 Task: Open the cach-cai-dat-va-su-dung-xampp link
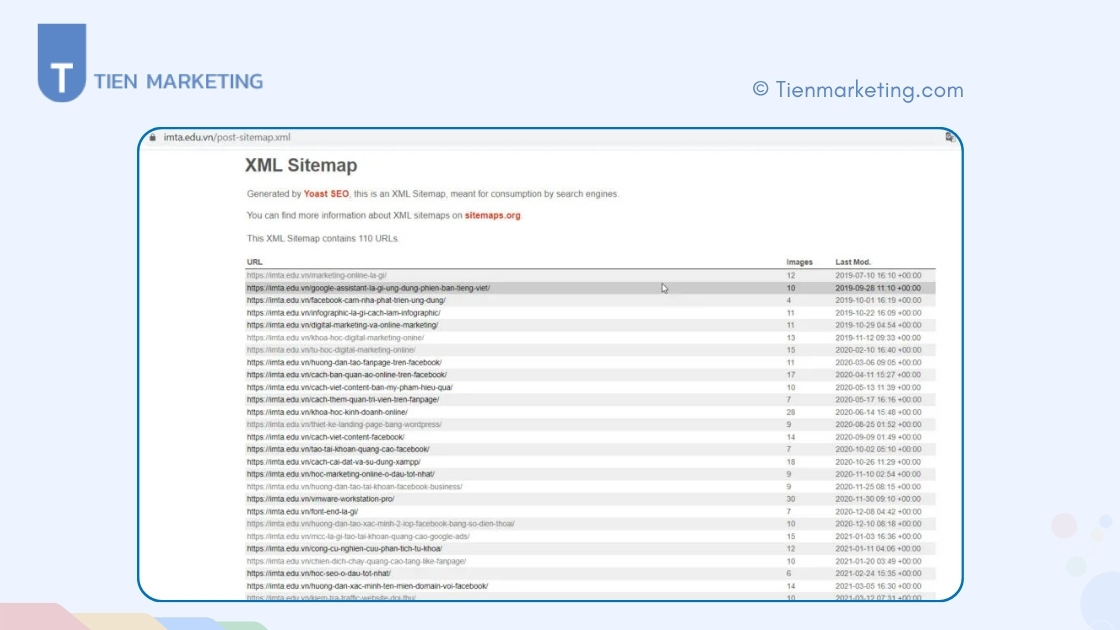[333, 462]
